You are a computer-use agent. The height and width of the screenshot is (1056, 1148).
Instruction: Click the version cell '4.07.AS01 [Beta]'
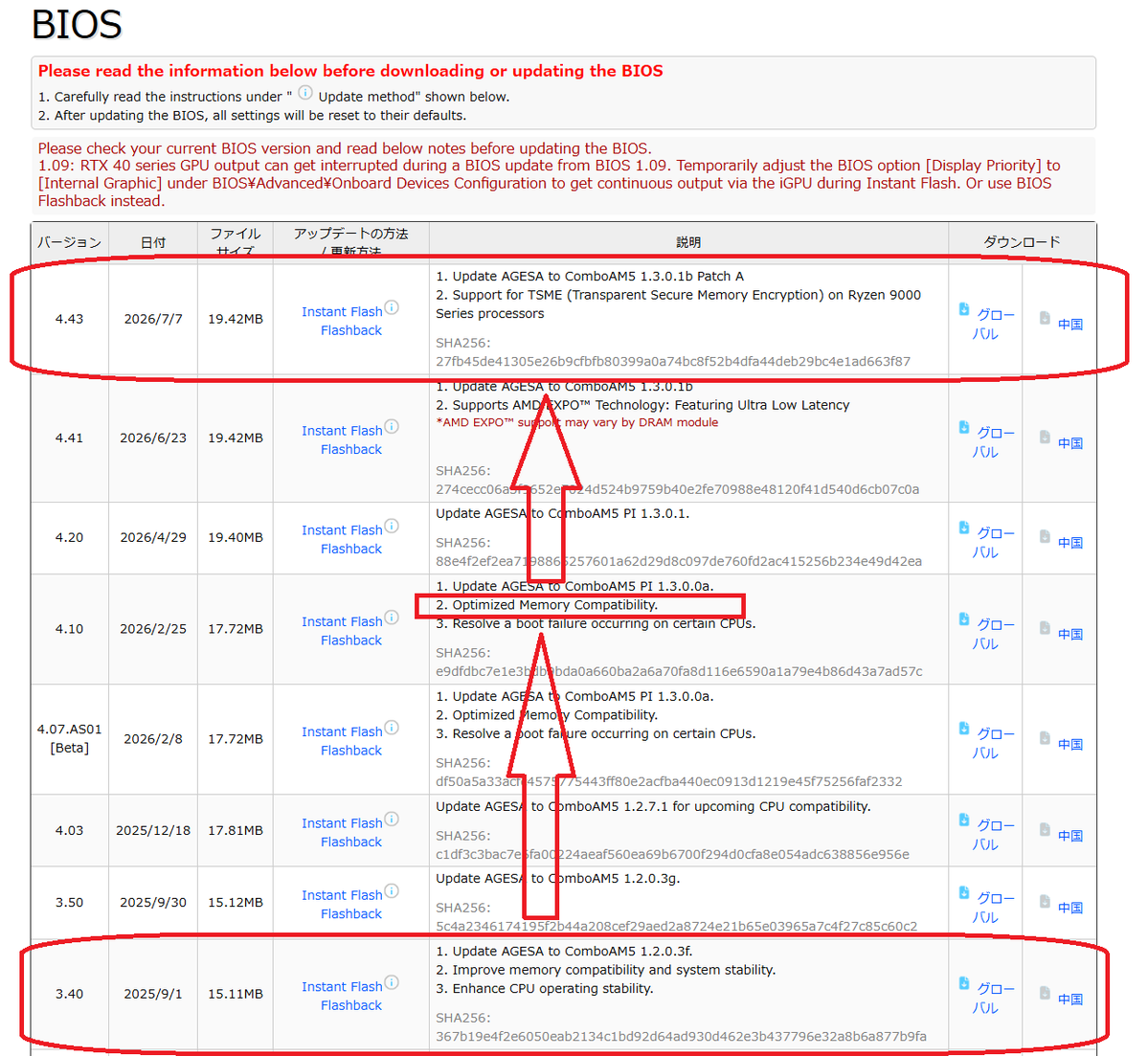point(70,739)
